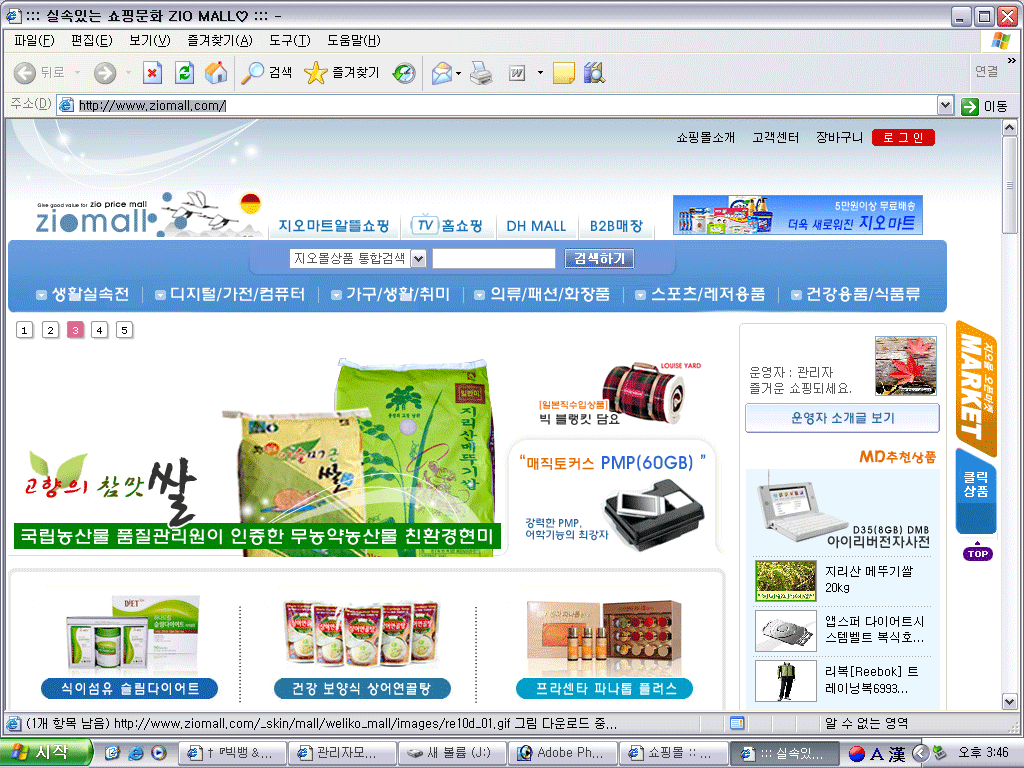1024x768 pixels.
Task: Click the page icon in the address bar
Action: click(66, 105)
